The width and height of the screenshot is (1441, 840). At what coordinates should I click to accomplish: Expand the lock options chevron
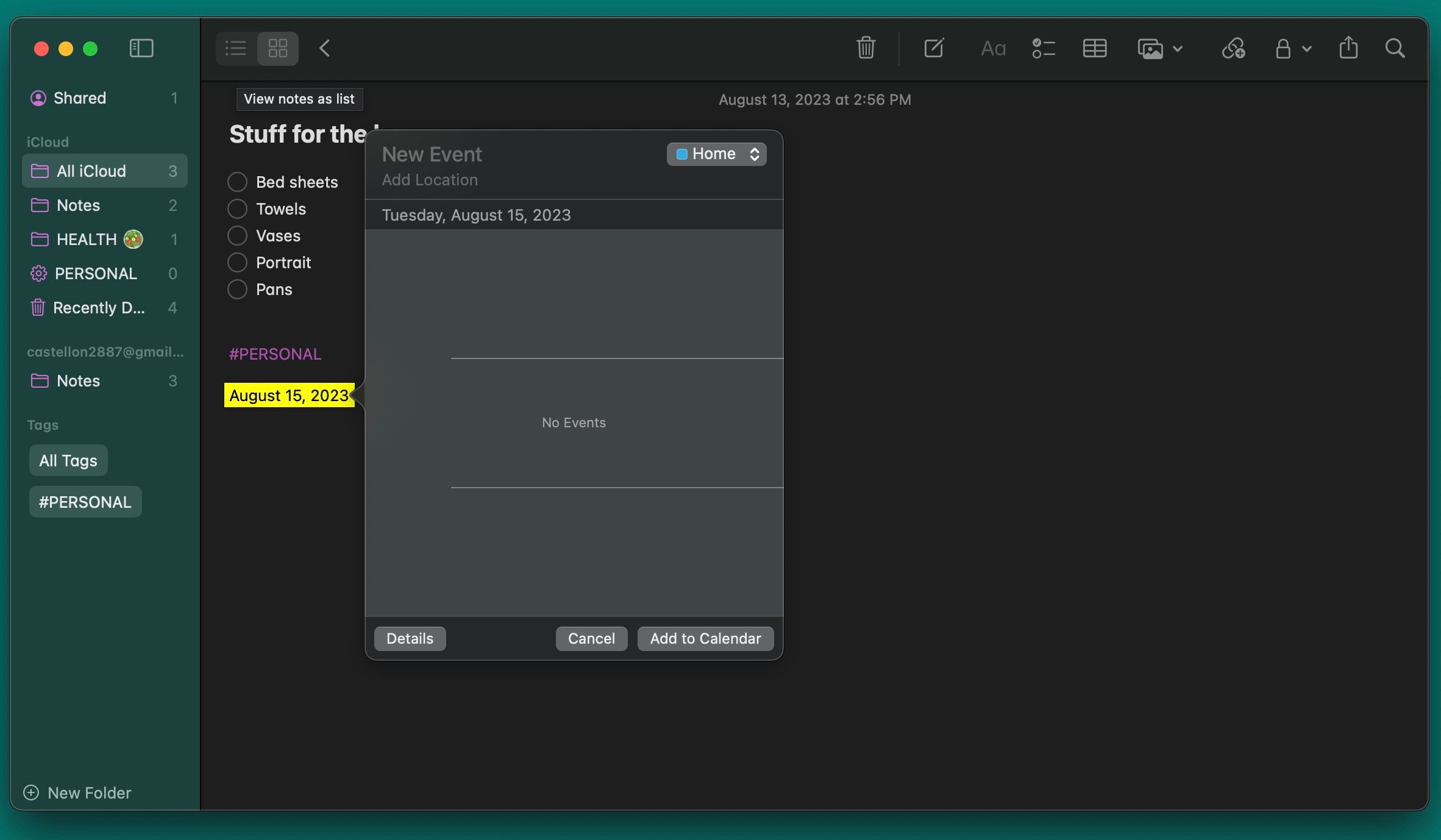pyautogui.click(x=1306, y=49)
